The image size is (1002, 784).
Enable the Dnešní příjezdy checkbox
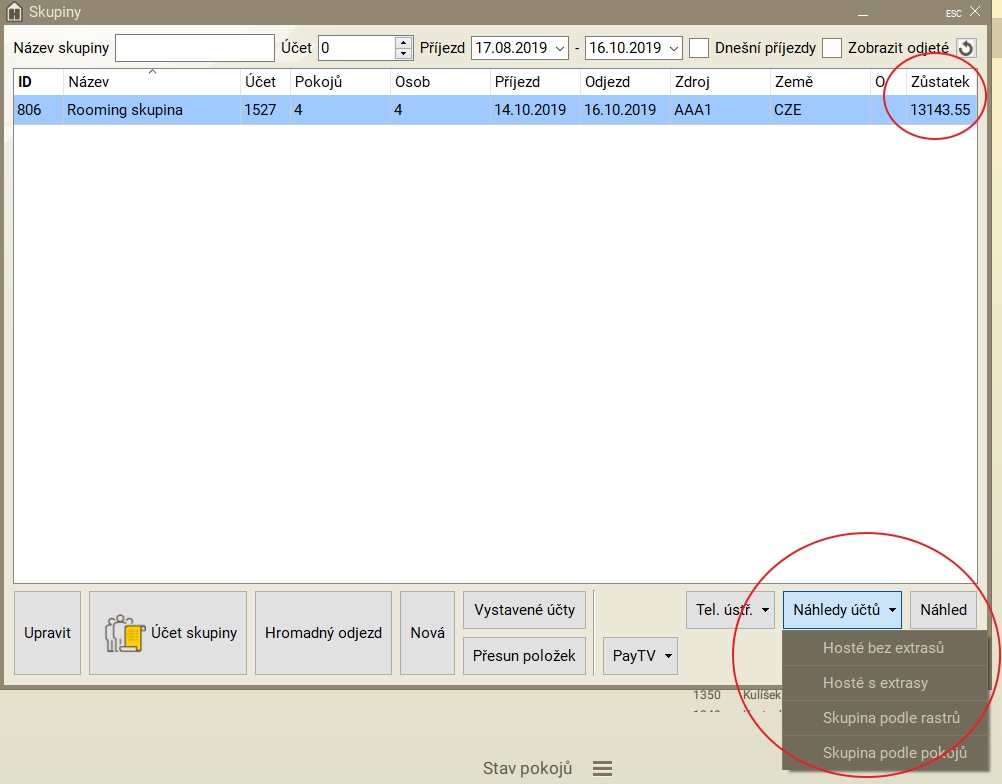click(700, 48)
